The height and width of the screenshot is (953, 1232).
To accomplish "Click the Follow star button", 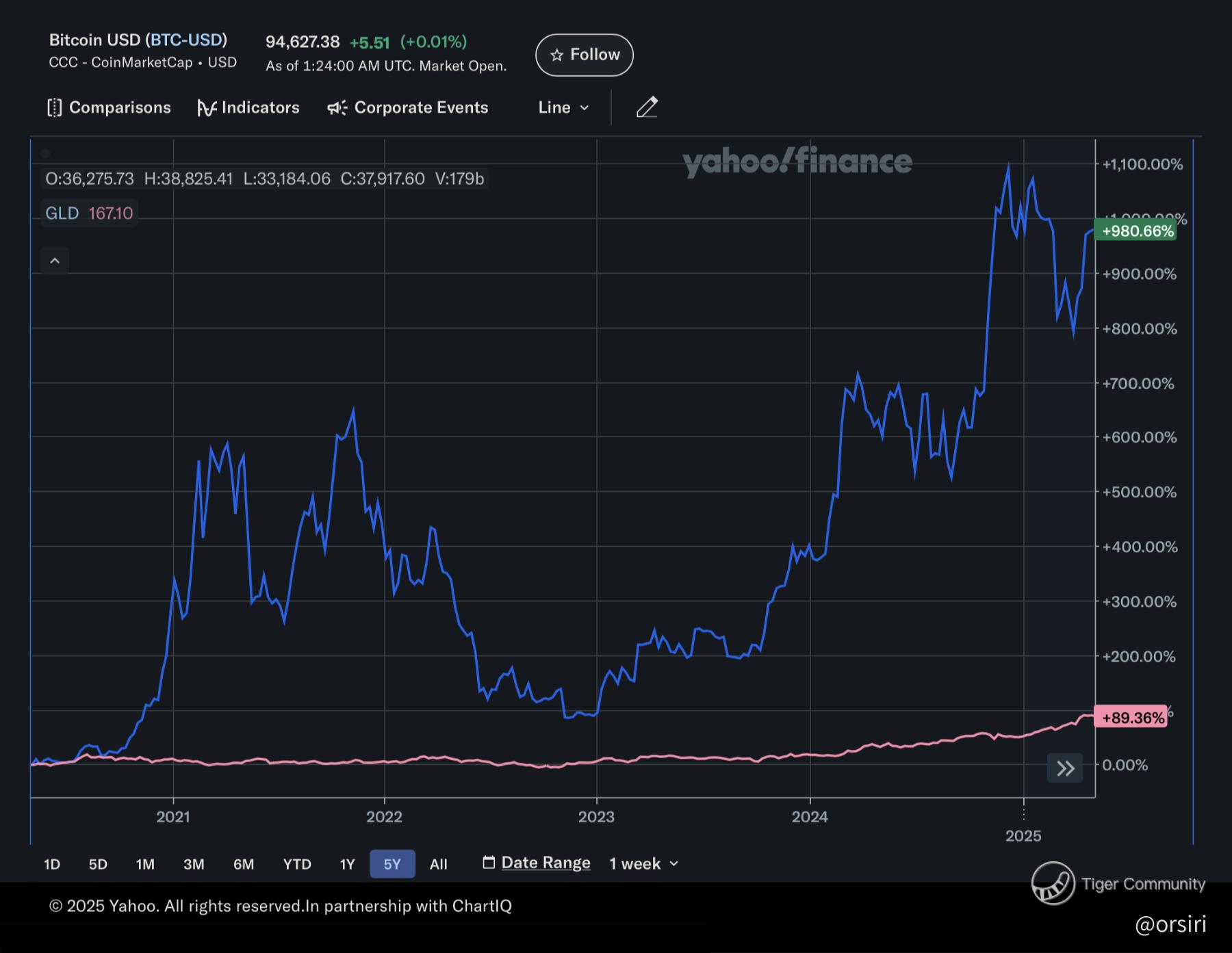I will pos(584,55).
